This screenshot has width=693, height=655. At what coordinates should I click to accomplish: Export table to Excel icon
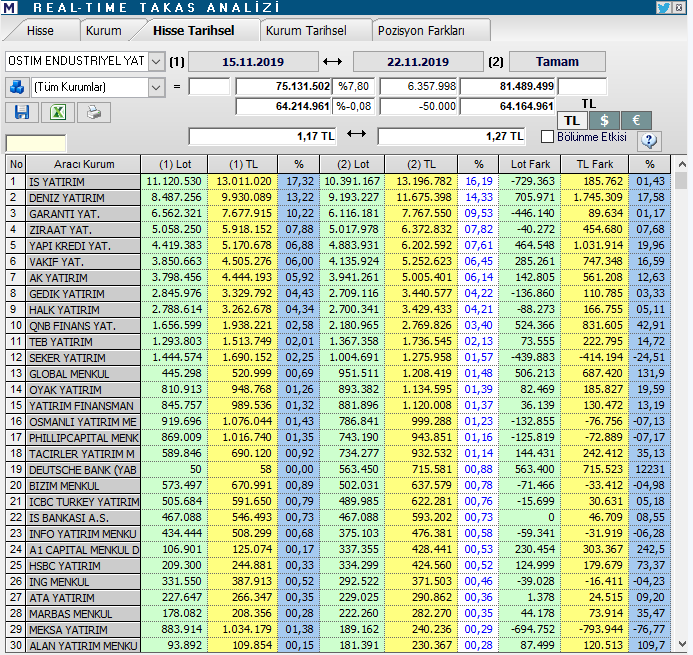point(57,112)
